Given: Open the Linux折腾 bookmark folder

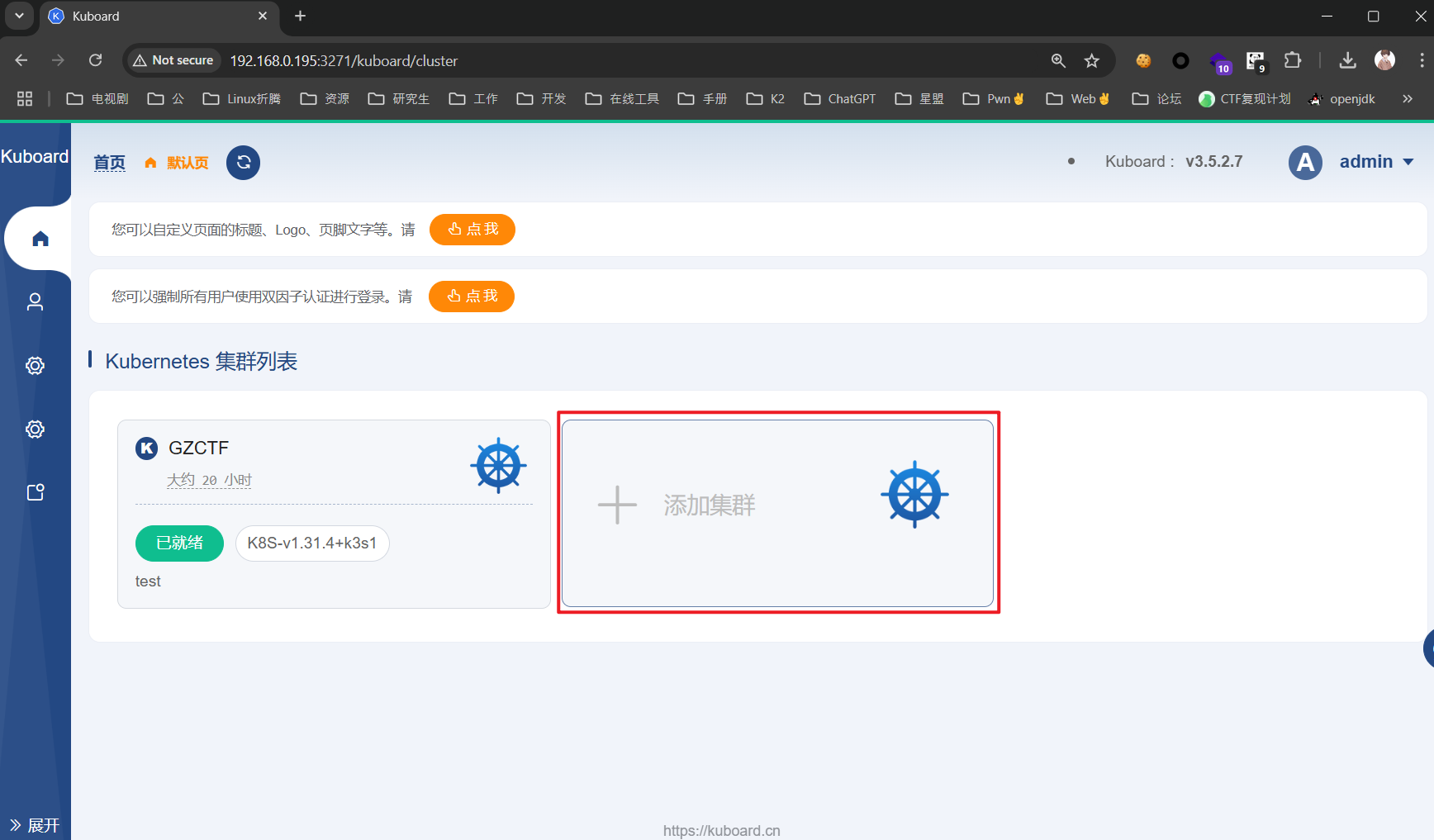Looking at the screenshot, I should pyautogui.click(x=242, y=99).
